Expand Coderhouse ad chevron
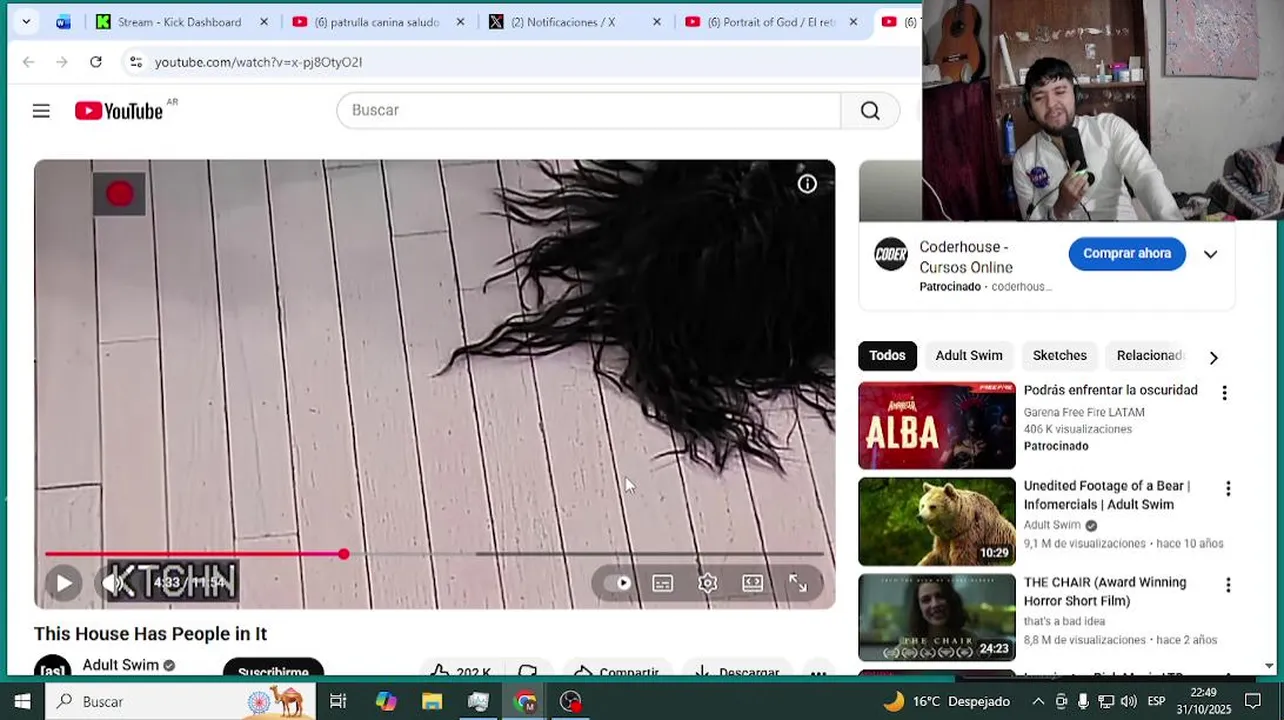 coord(1210,254)
